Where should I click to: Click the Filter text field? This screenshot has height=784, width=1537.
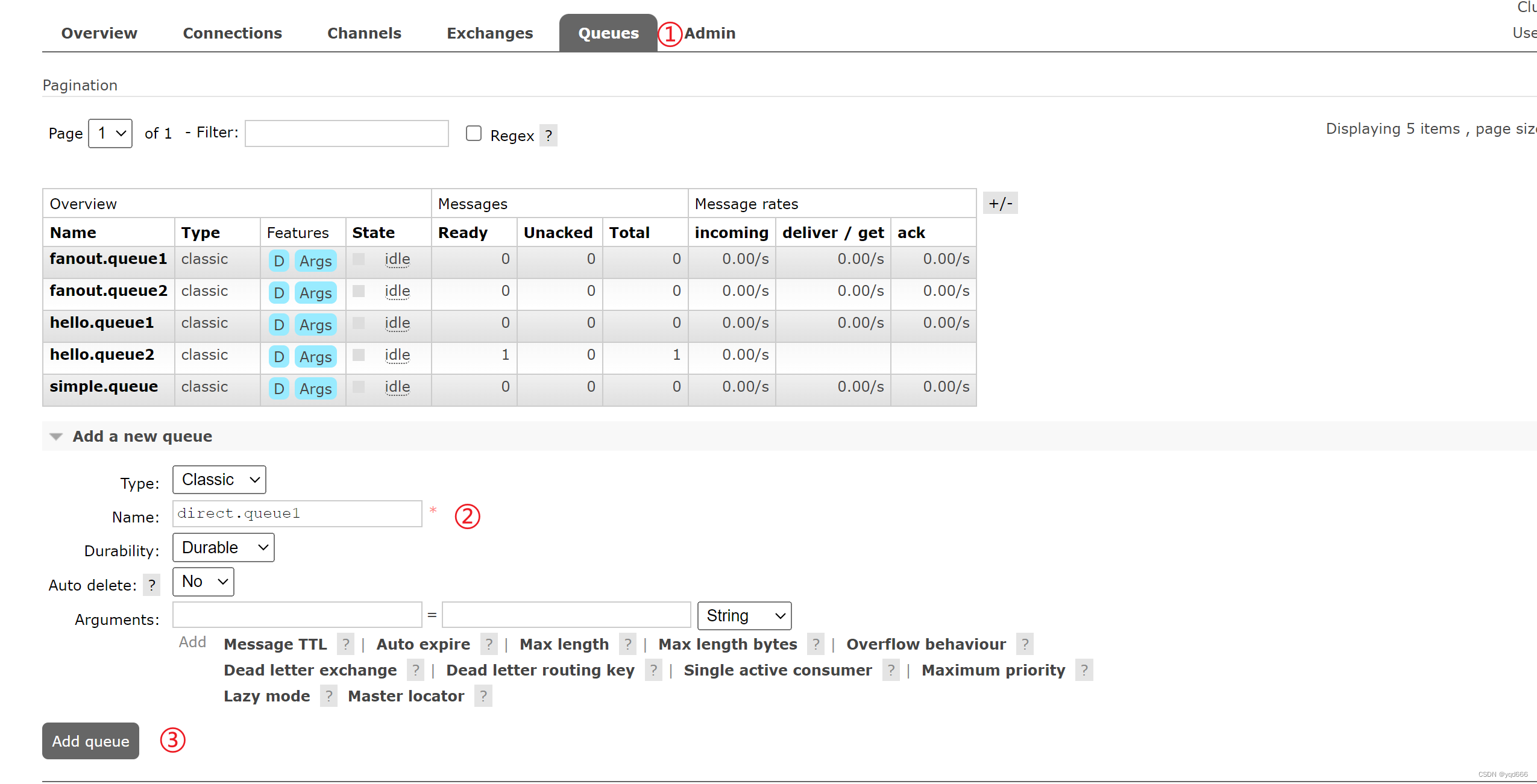pos(347,133)
